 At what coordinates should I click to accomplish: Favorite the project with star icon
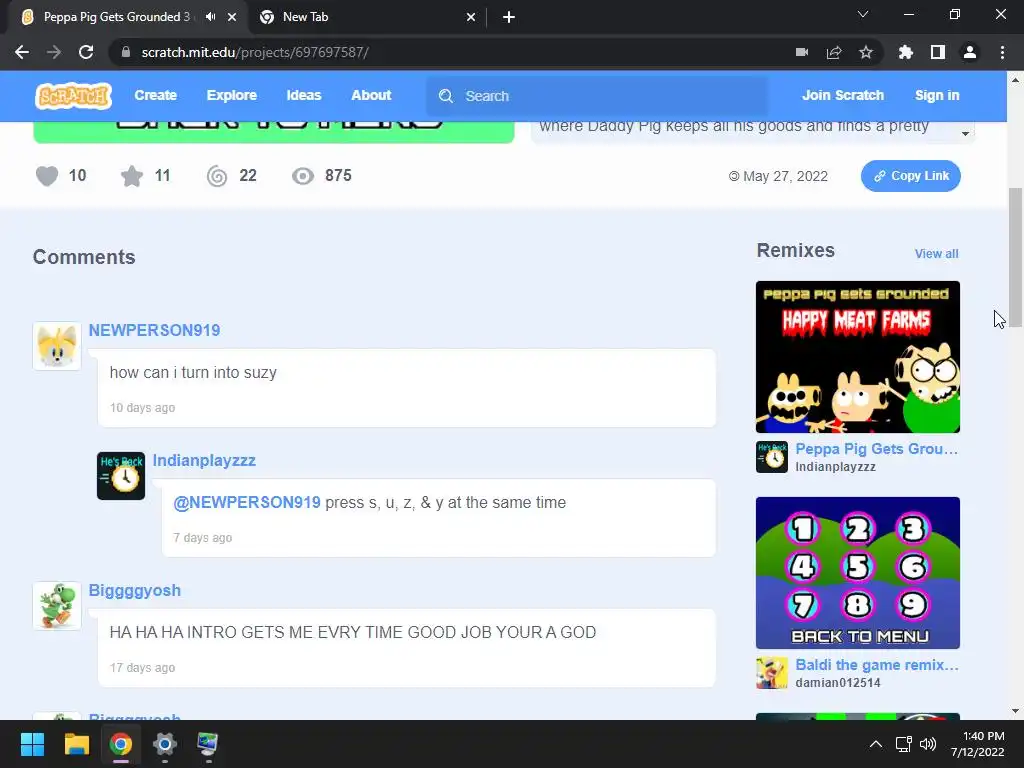[132, 176]
